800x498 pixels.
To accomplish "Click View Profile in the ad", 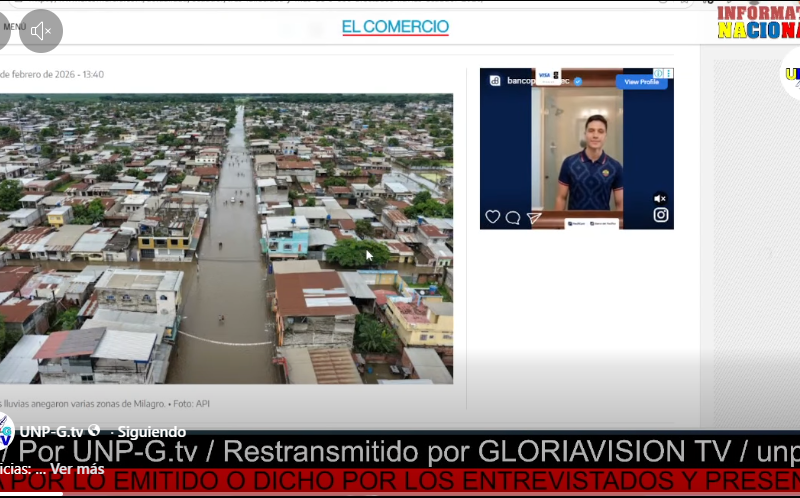I will coord(640,81).
